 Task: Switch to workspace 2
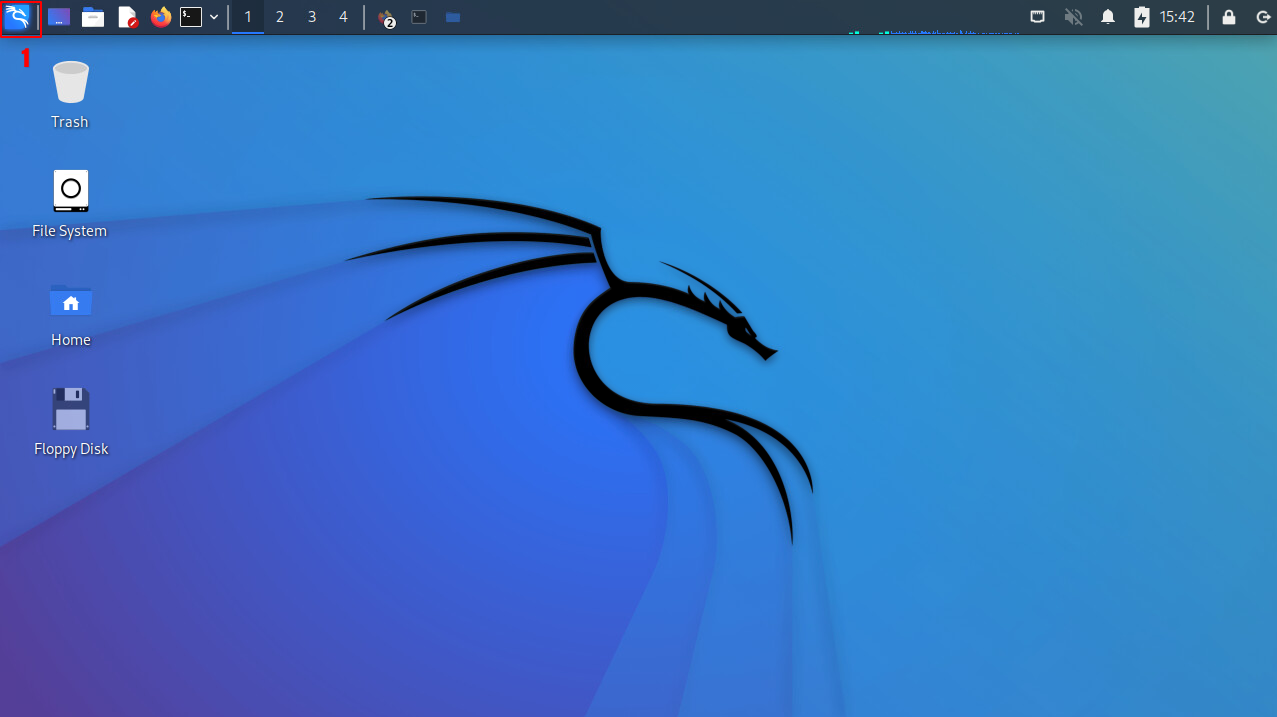280,17
